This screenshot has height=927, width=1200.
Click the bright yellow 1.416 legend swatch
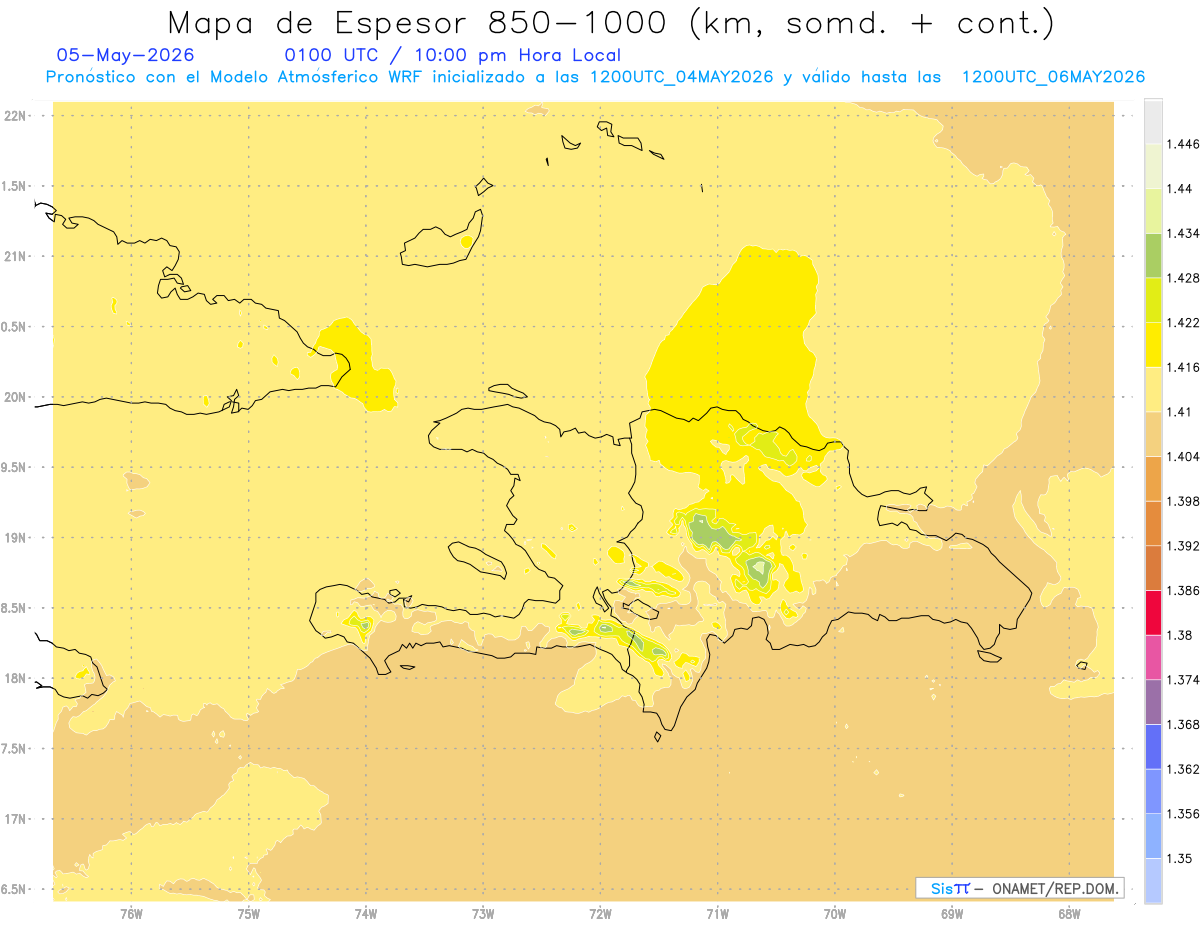click(x=1153, y=345)
